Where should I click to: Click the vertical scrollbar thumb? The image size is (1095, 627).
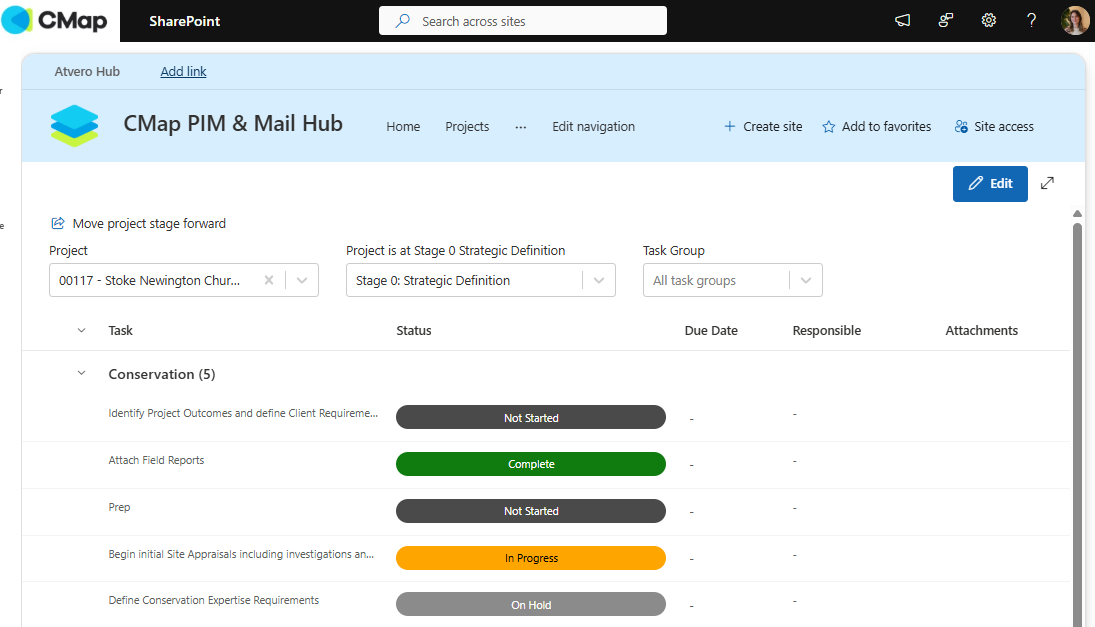1077,424
